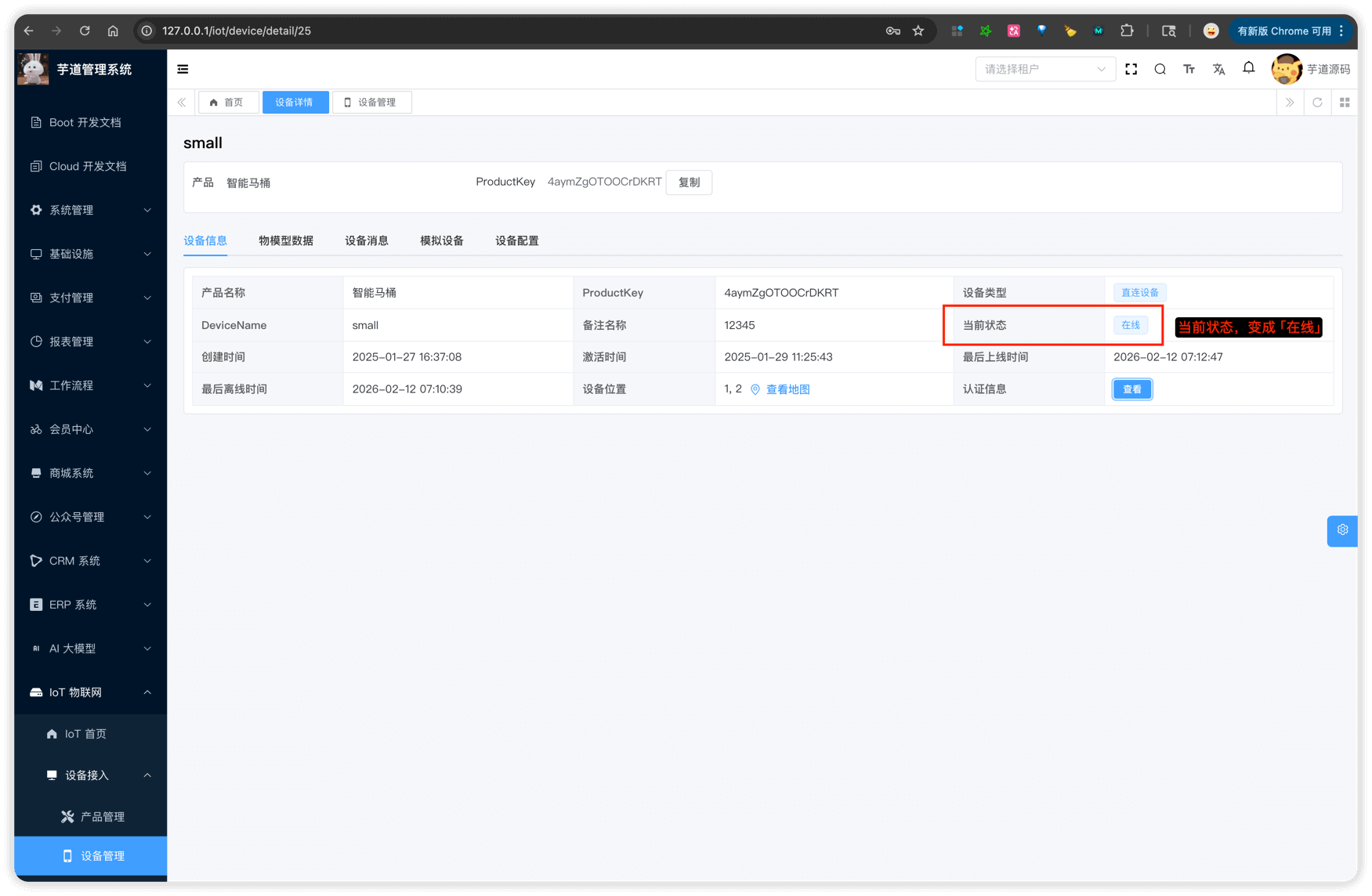Open the language translation icon
This screenshot has width=1372, height=896.
pos(1218,69)
